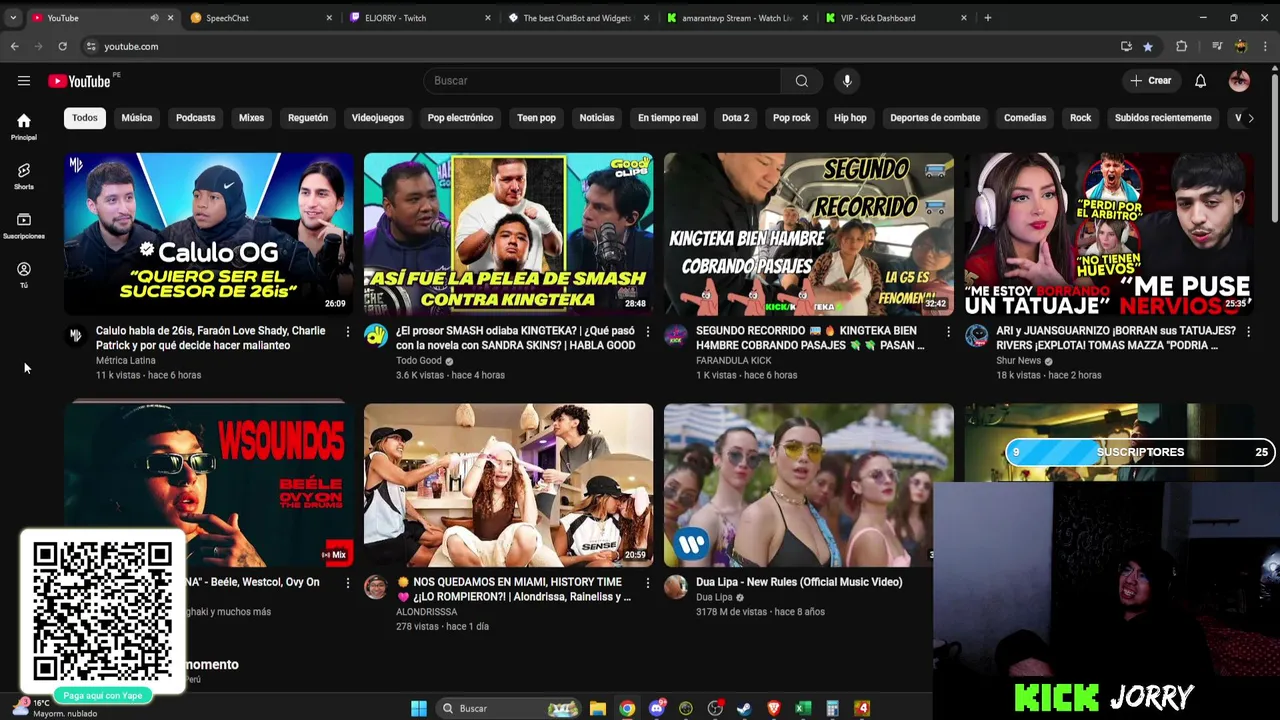Screen dimensions: 1280x720
Task: Open the YouTube account avatar menu
Action: point(1239,81)
